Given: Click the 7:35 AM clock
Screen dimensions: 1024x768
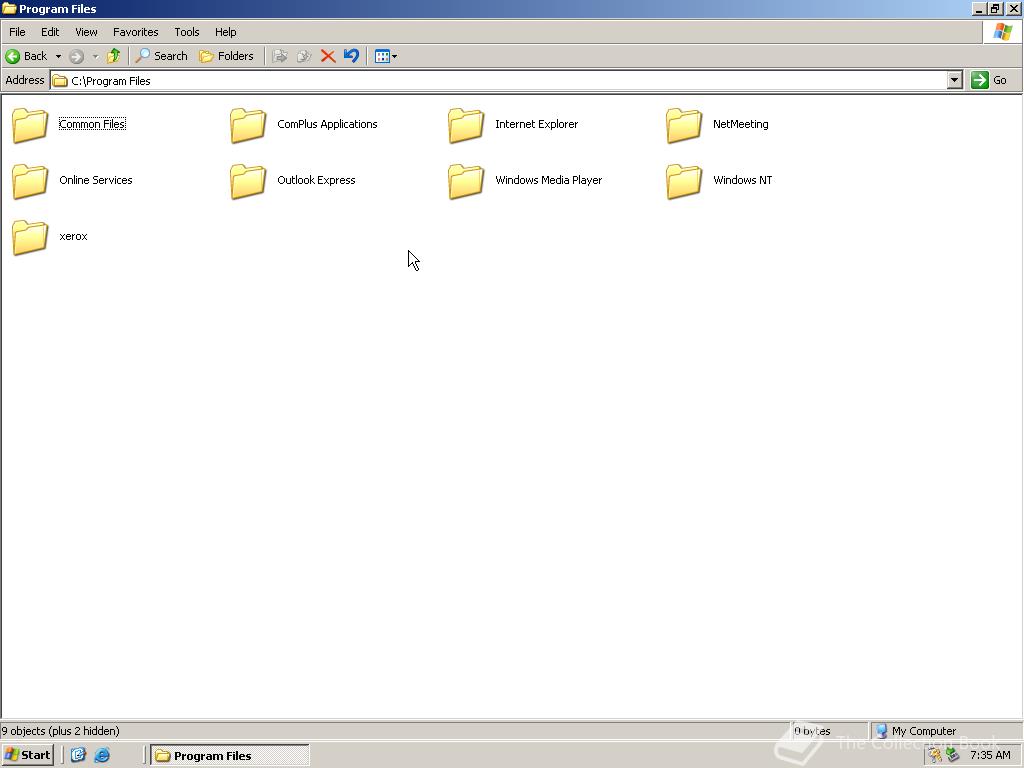Looking at the screenshot, I should [x=990, y=755].
